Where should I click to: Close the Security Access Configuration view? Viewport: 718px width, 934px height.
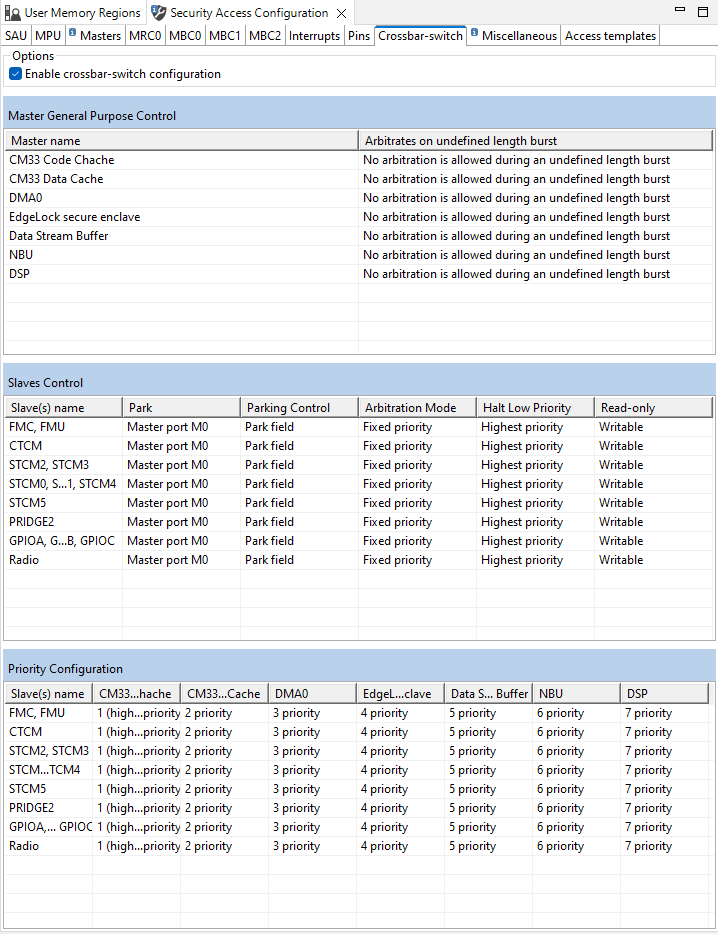coord(341,13)
